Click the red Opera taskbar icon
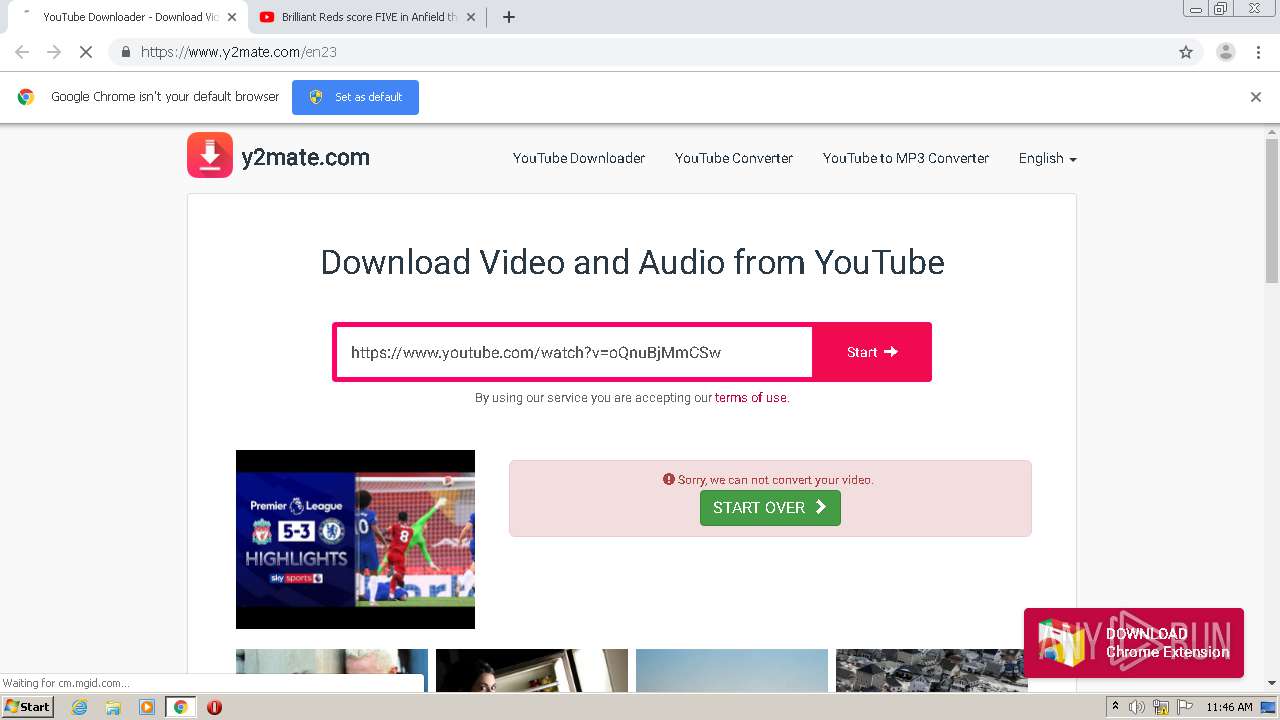Viewport: 1280px width, 720px height. click(x=214, y=707)
